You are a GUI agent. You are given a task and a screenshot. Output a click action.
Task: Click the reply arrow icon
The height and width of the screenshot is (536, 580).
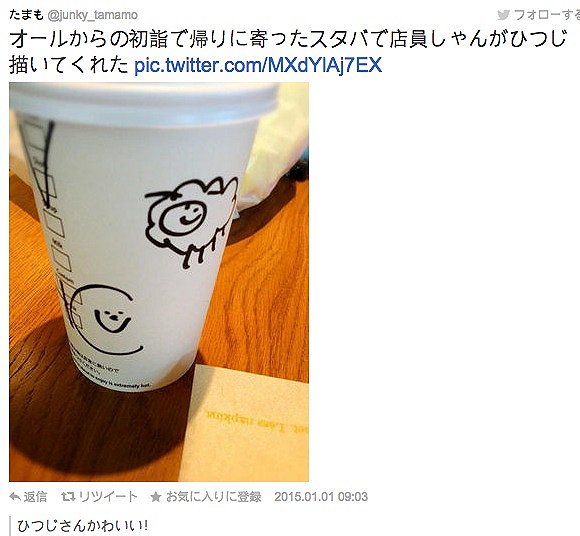[15, 496]
